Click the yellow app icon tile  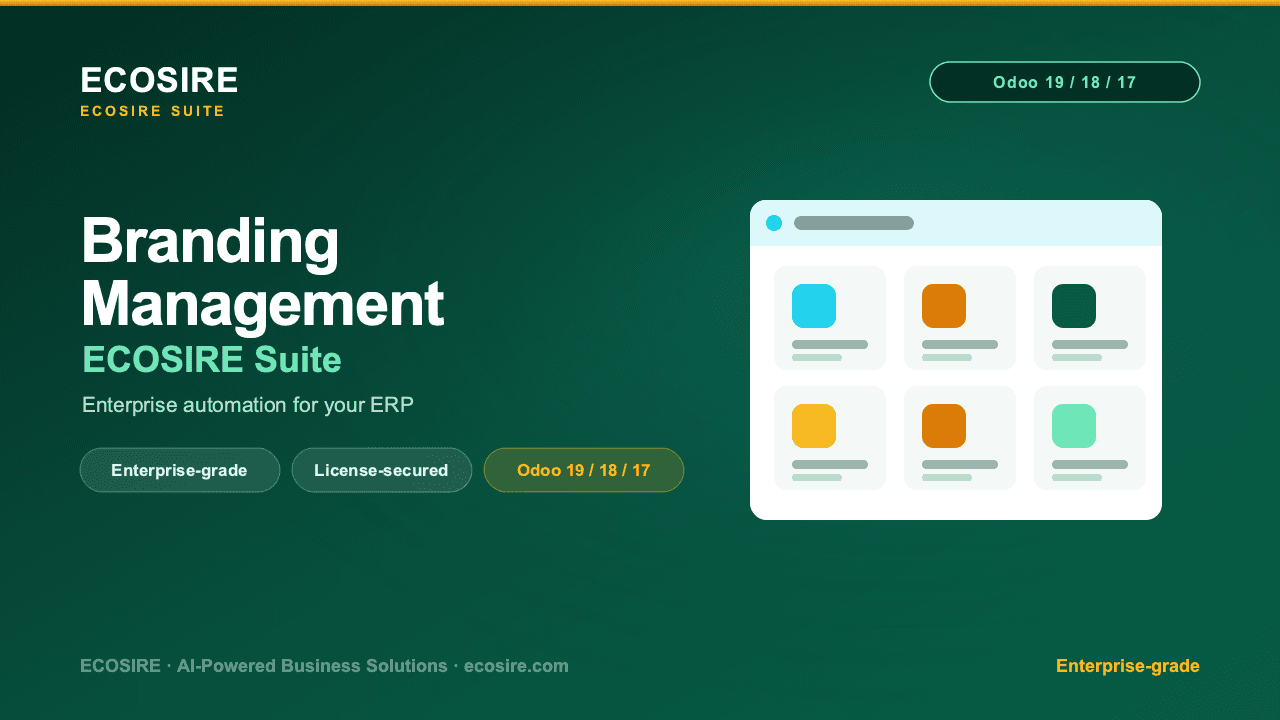point(814,426)
